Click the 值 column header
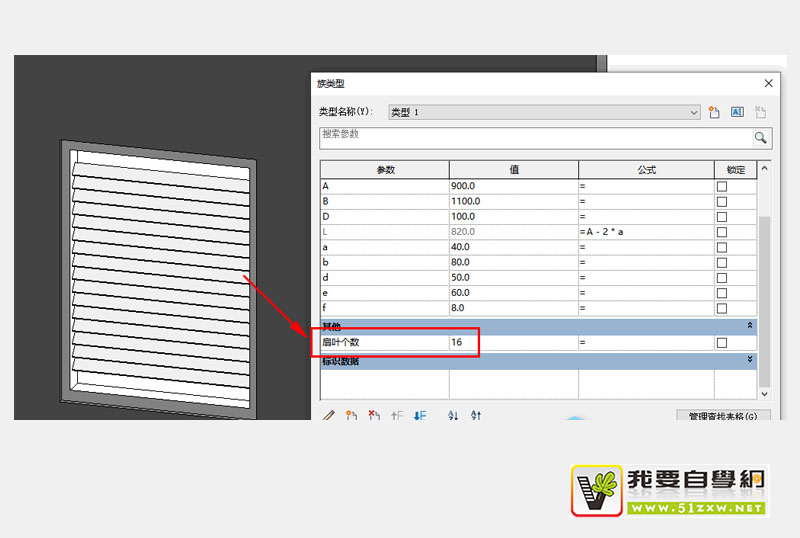The height and width of the screenshot is (538, 800). click(x=513, y=170)
